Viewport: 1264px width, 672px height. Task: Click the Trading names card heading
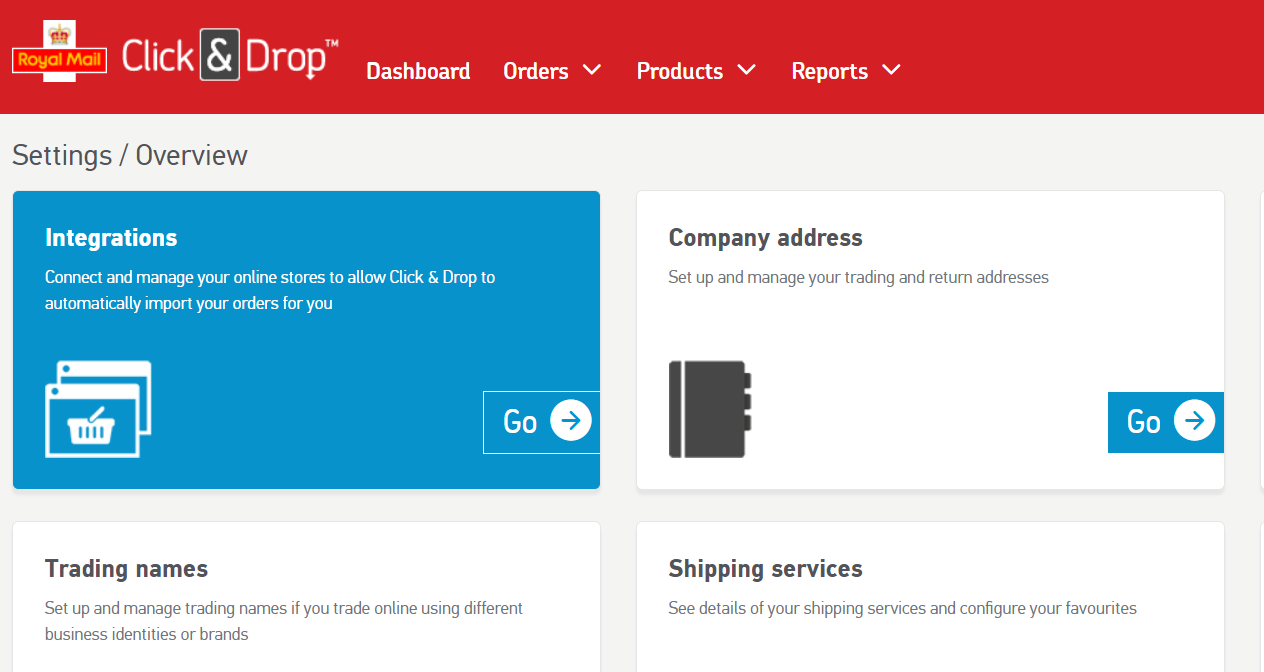126,569
